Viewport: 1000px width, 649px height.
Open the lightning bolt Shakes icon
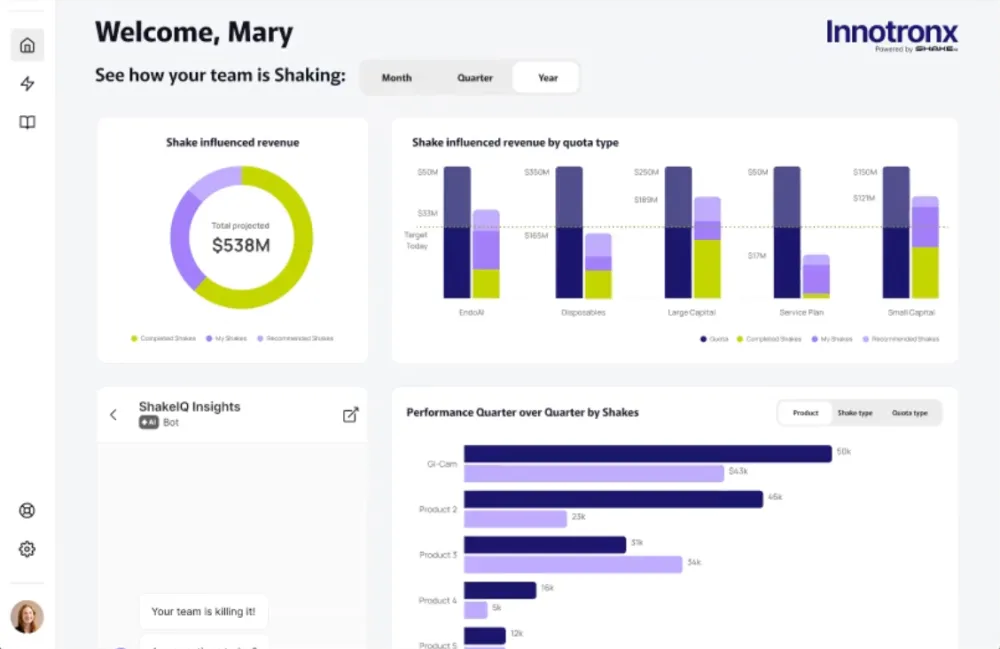pyautogui.click(x=27, y=84)
